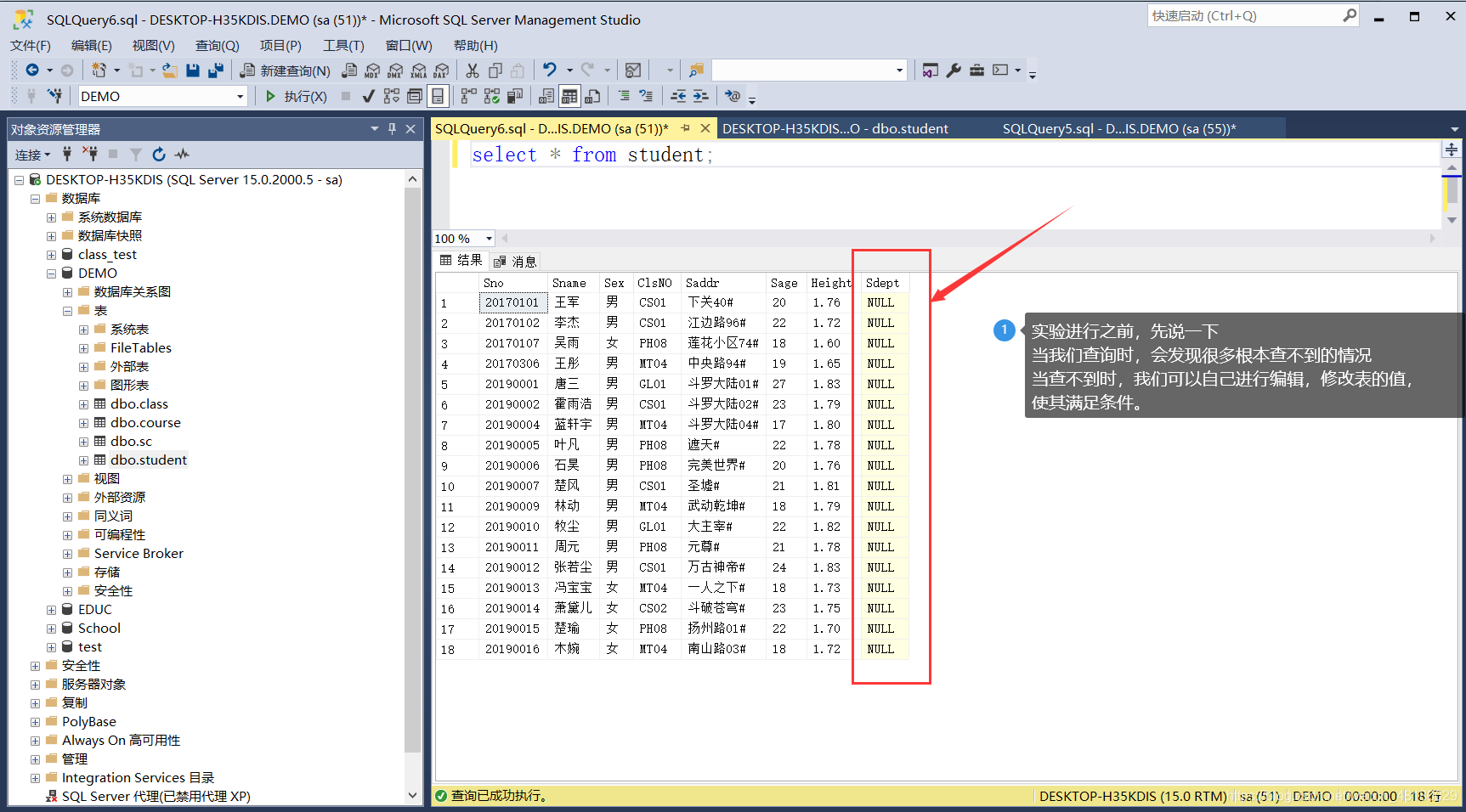Click the Activity Monitor icon in Object Explorer
Viewport: 1466px width, 812px height.
tap(182, 154)
